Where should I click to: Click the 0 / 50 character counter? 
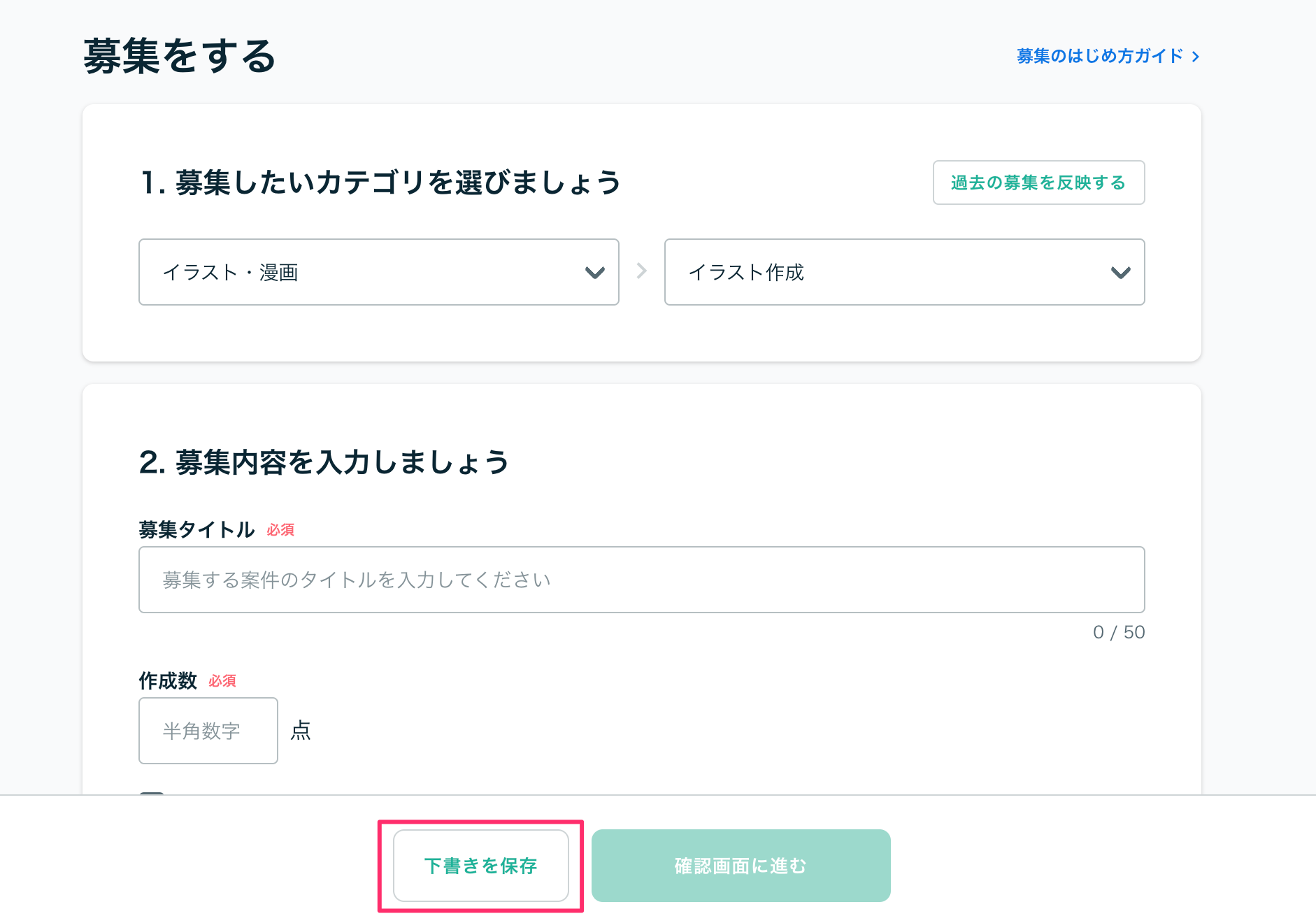[1119, 632]
